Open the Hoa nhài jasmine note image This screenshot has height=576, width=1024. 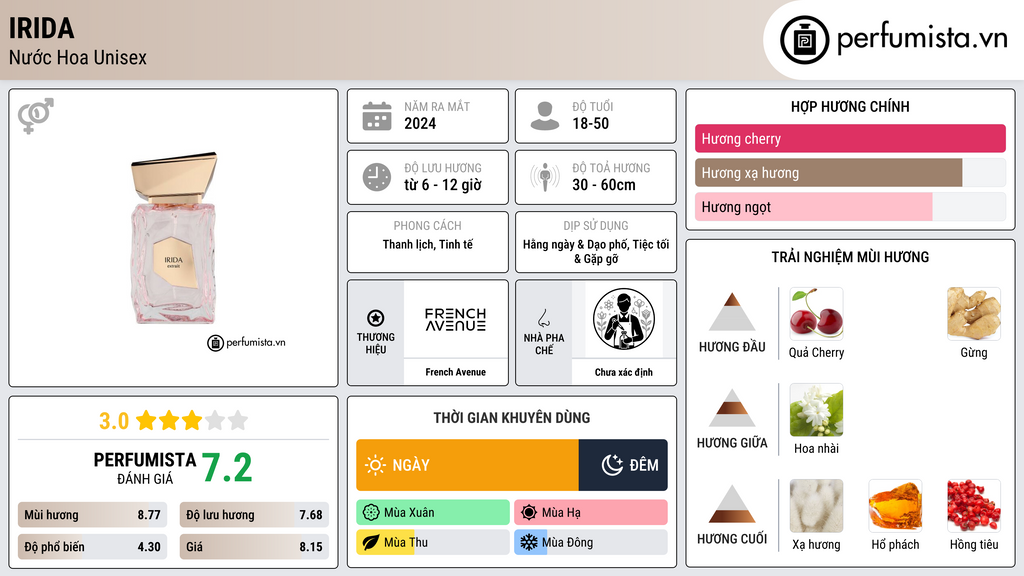pos(816,409)
